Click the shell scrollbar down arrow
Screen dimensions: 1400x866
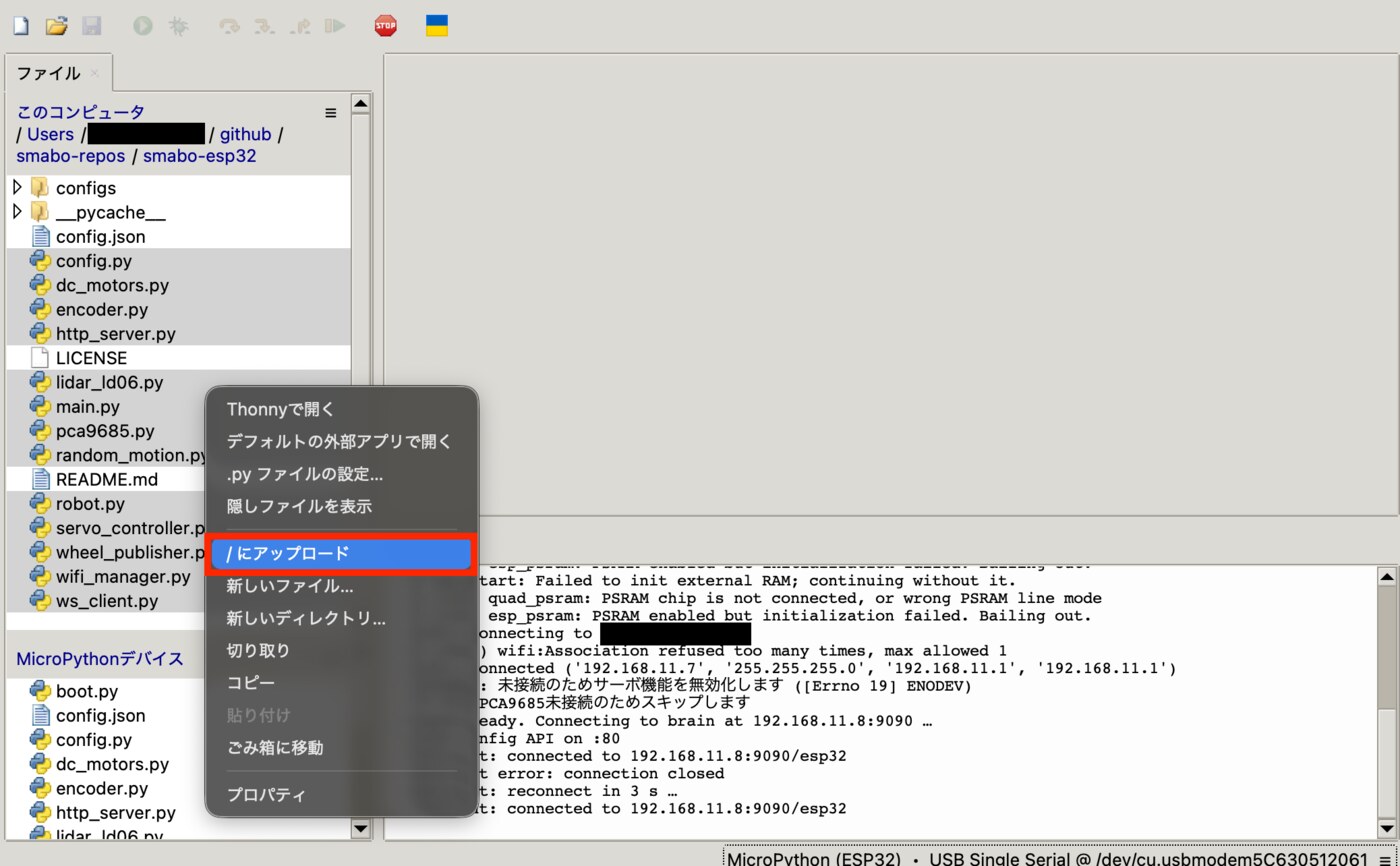[1387, 829]
